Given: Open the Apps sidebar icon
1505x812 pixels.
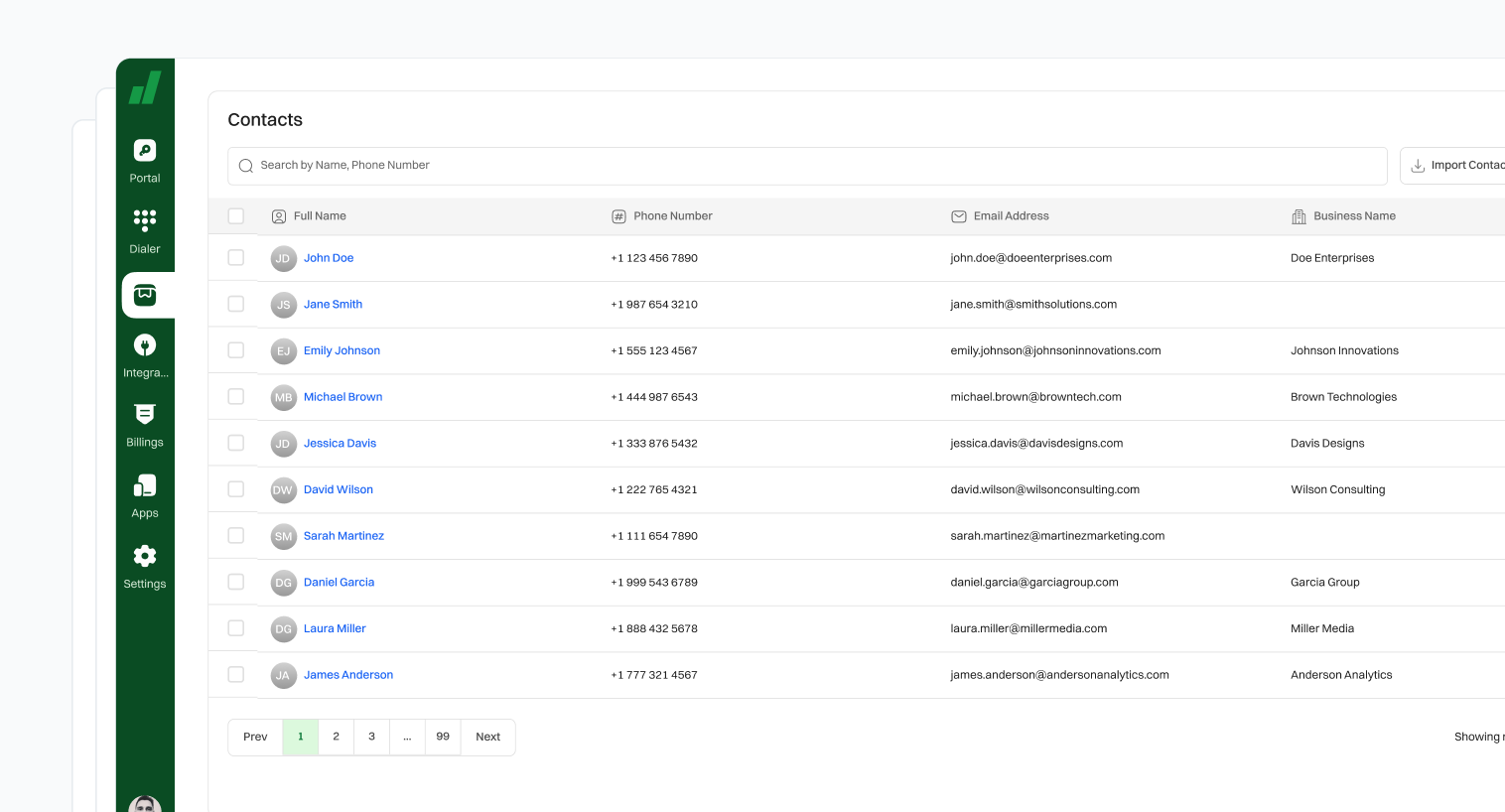Looking at the screenshot, I should tap(145, 486).
